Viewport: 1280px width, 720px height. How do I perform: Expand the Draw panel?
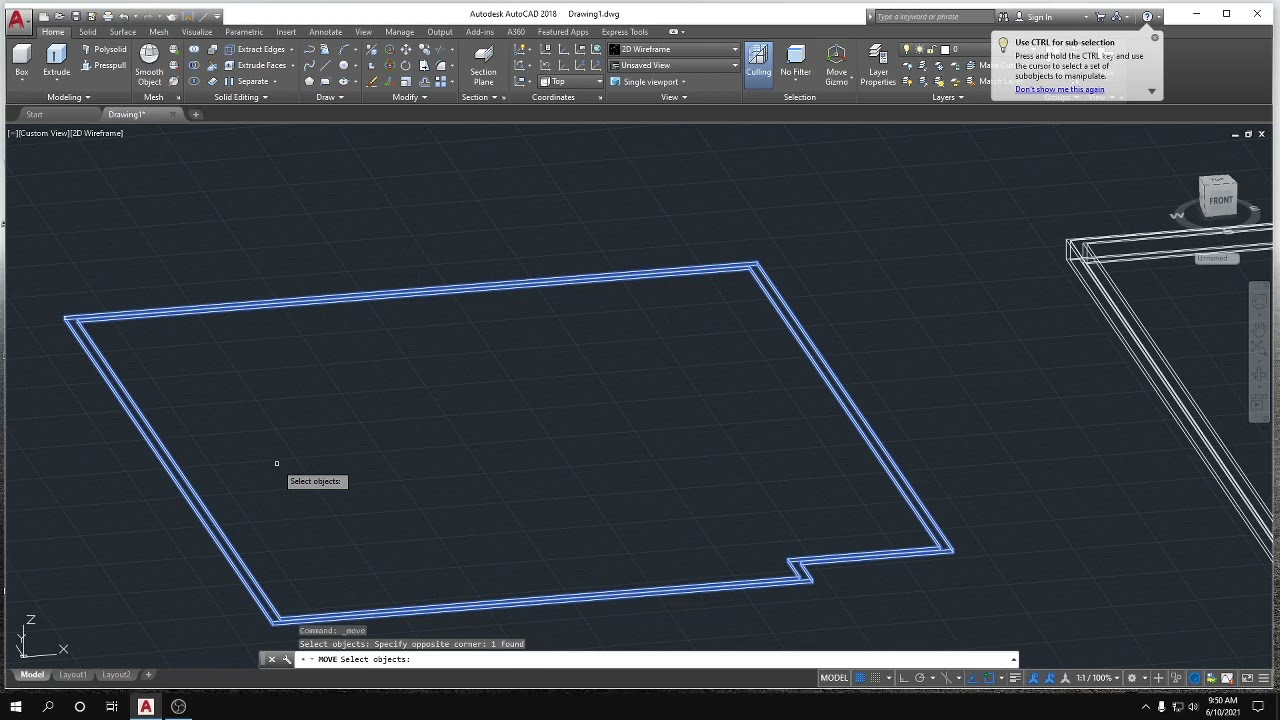coord(330,97)
